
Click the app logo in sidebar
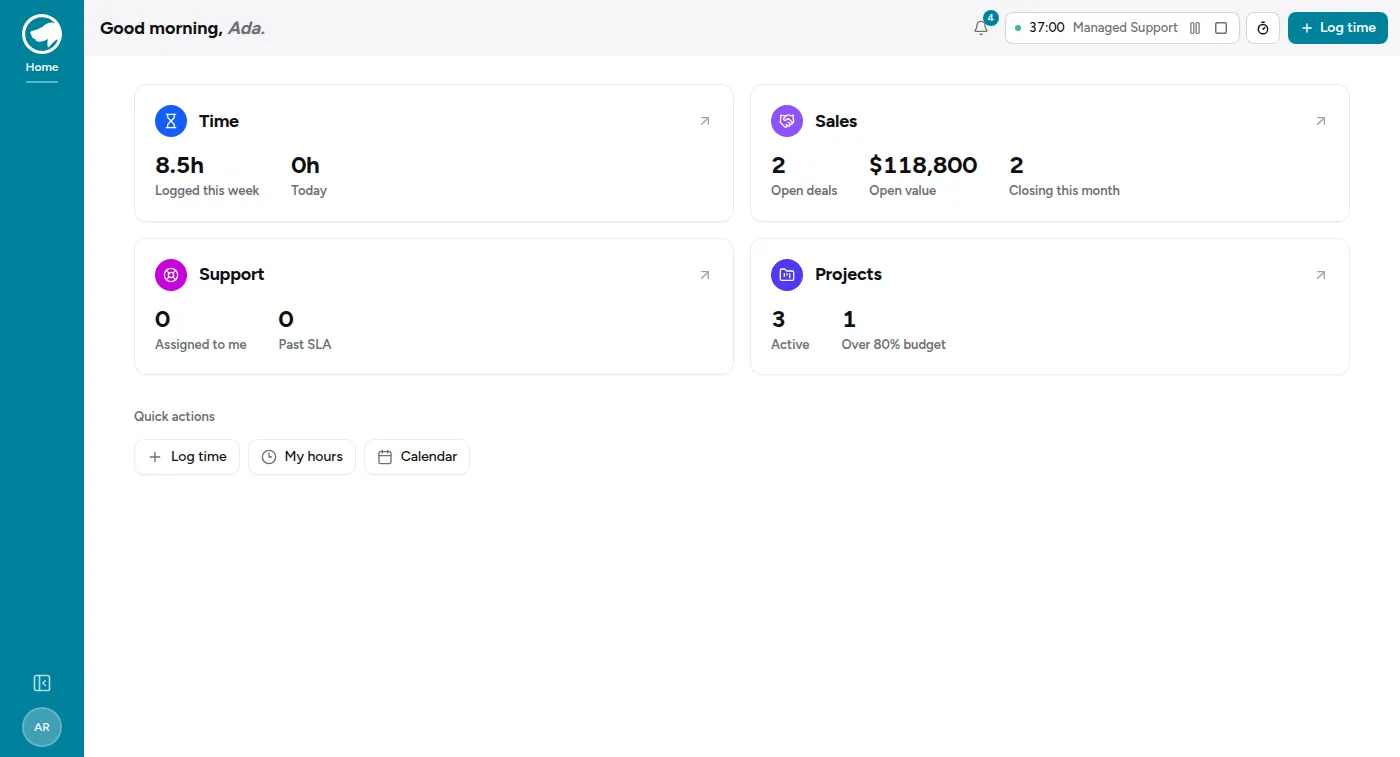(42, 34)
